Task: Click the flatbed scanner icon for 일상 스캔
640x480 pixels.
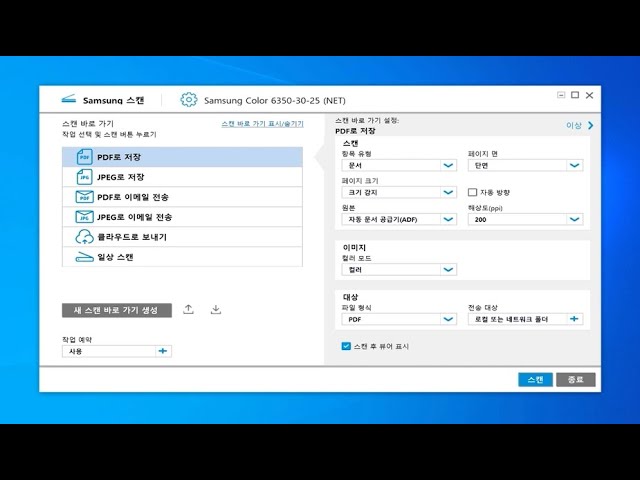Action: pos(84,257)
